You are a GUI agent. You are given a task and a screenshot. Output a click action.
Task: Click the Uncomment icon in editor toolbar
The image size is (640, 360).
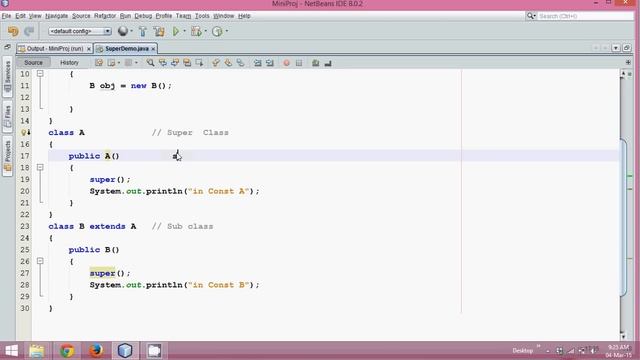click(x=328, y=63)
